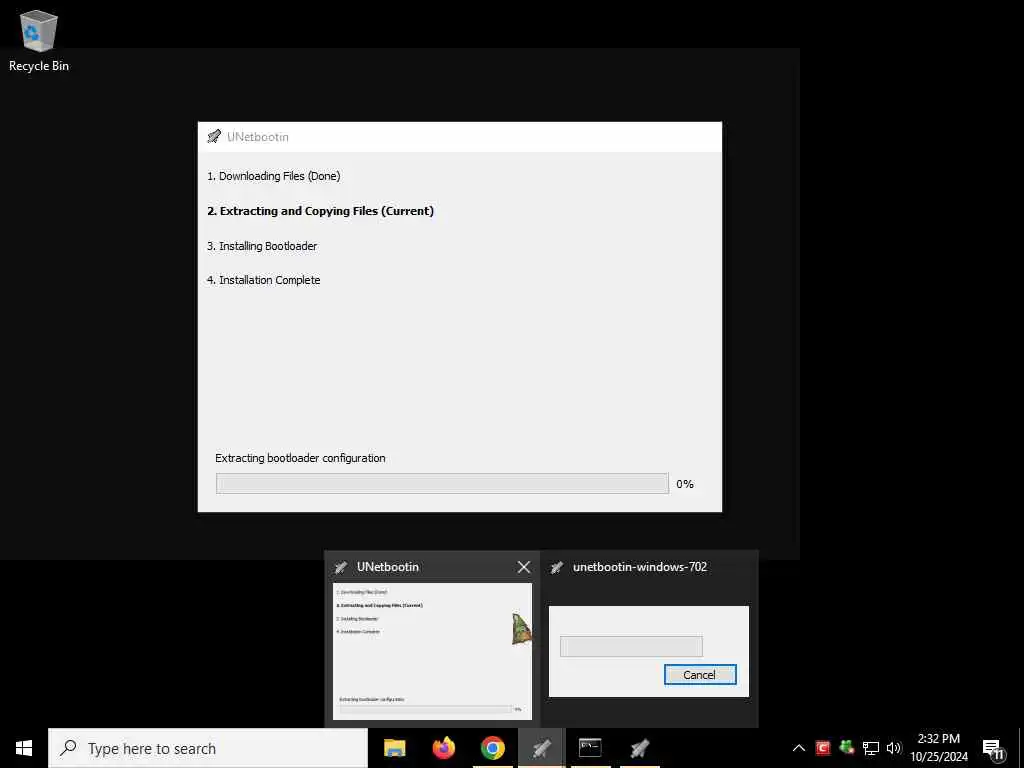Click the extraction progress bar in UNetbootin
The height and width of the screenshot is (768, 1024).
pos(442,484)
